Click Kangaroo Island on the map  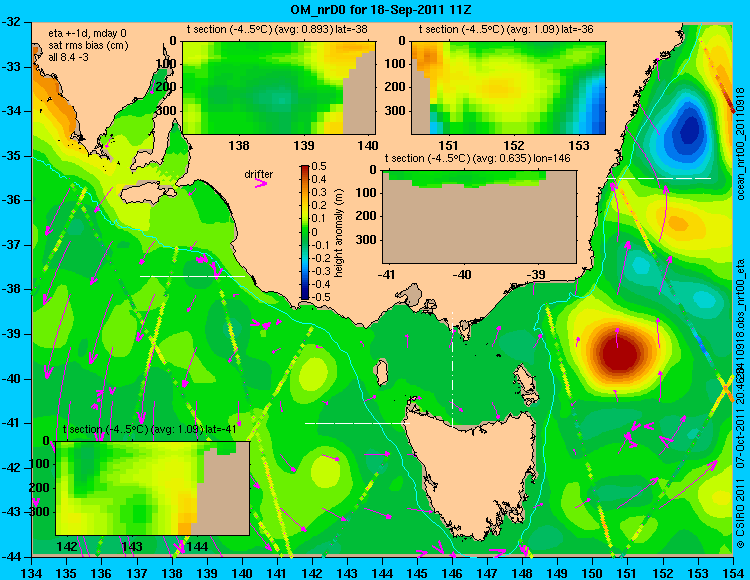[148, 194]
